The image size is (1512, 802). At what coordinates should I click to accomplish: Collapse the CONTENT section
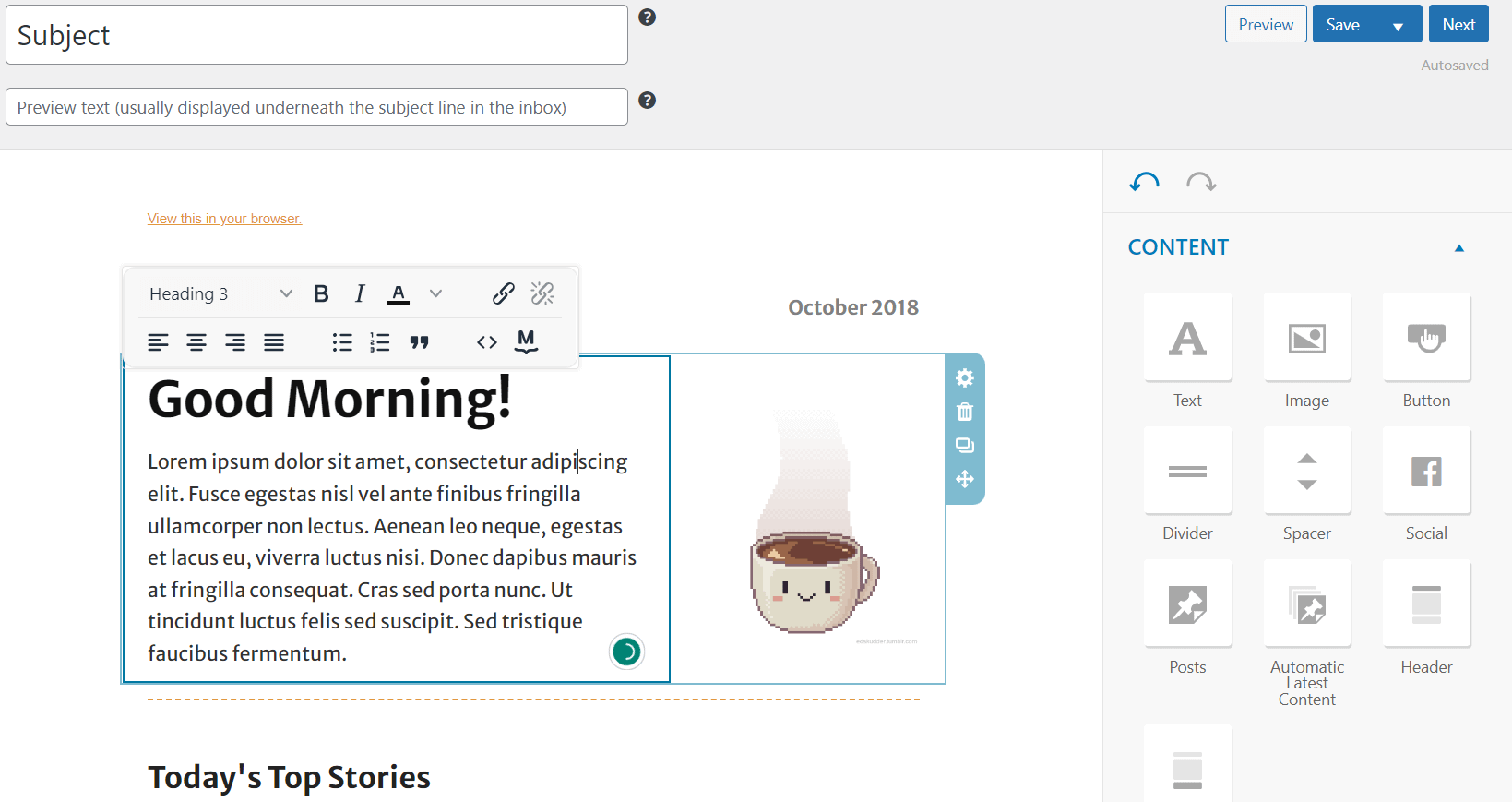[1459, 247]
